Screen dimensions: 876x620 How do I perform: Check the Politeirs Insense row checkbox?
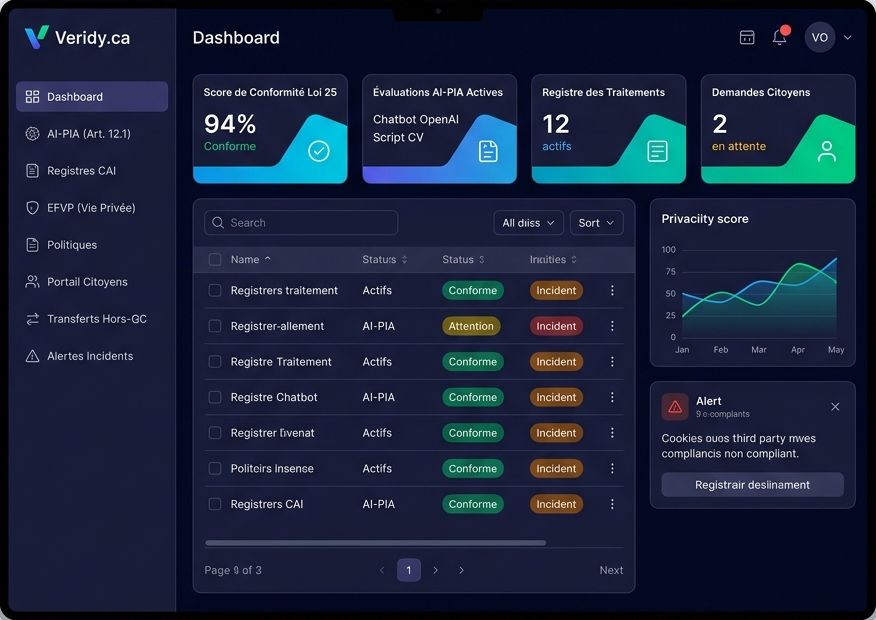coord(215,469)
